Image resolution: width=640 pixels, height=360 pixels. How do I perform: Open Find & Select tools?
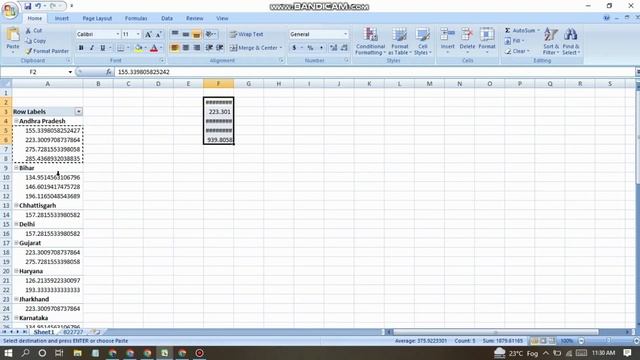(571, 41)
